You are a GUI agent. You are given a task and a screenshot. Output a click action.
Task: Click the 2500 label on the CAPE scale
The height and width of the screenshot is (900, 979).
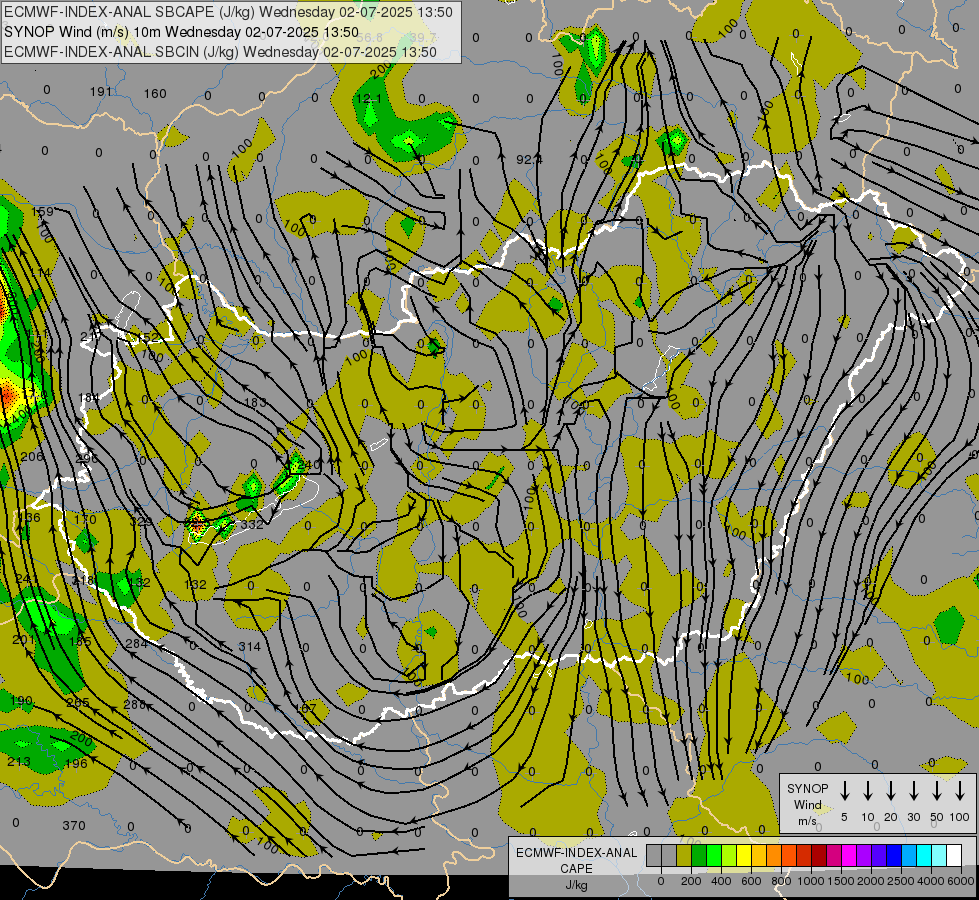click(901, 881)
